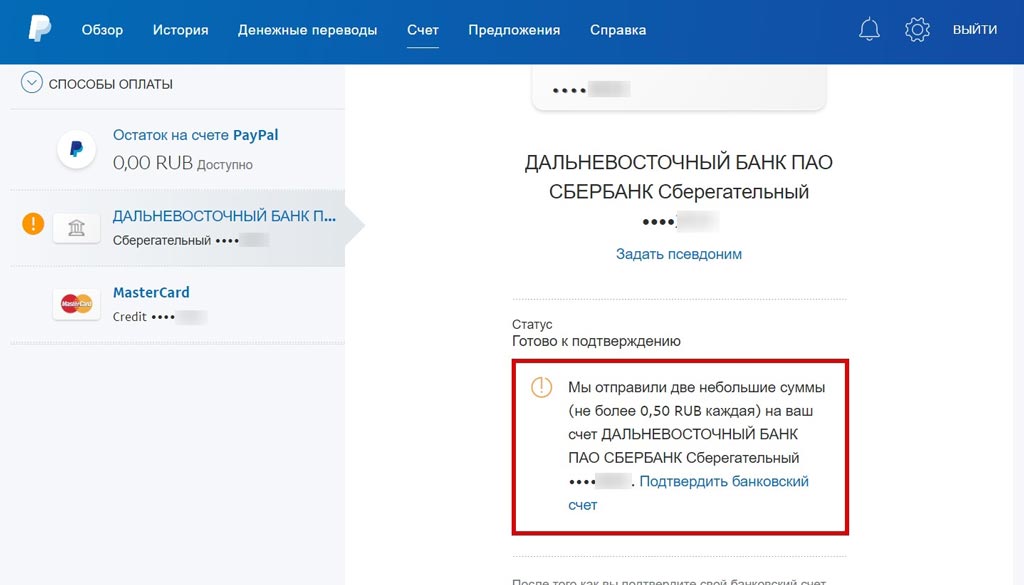Viewport: 1024px width, 585px height.
Task: Click the card image at the top of the details pane
Action: [679, 87]
